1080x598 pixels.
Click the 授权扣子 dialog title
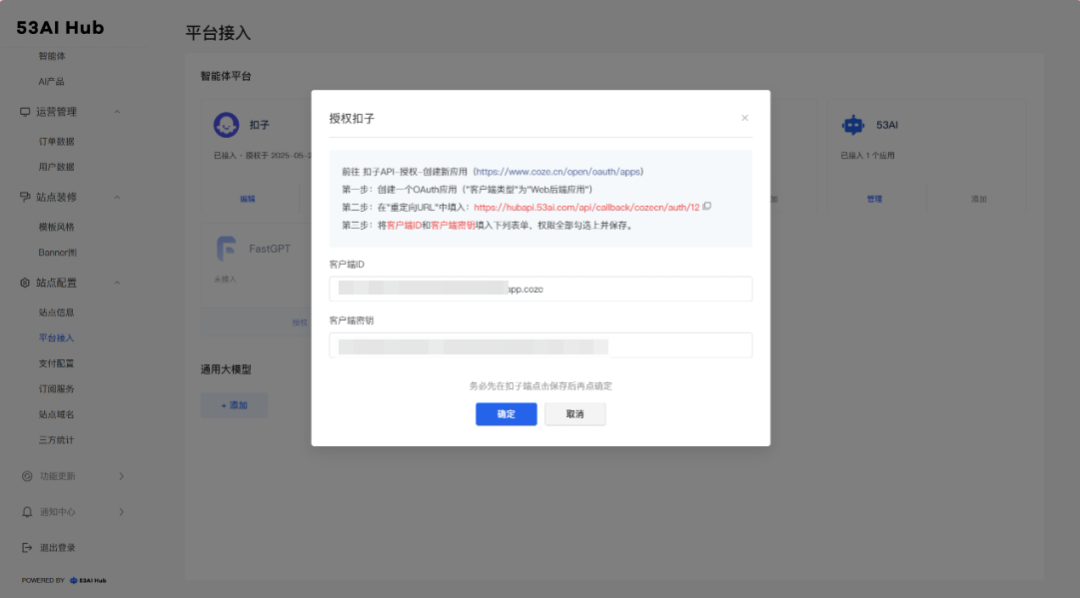(x=352, y=118)
